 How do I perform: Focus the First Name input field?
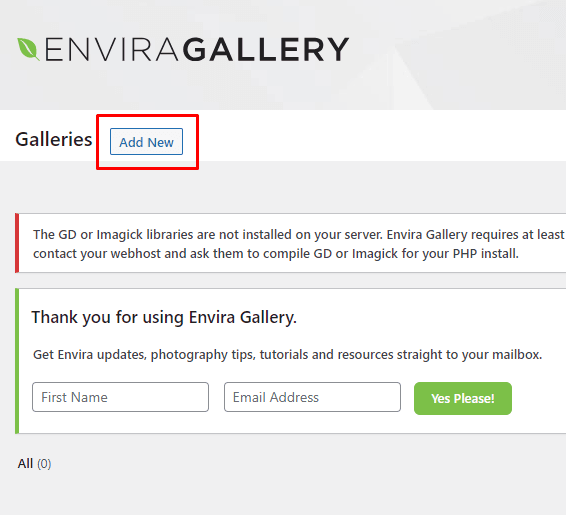tap(121, 397)
